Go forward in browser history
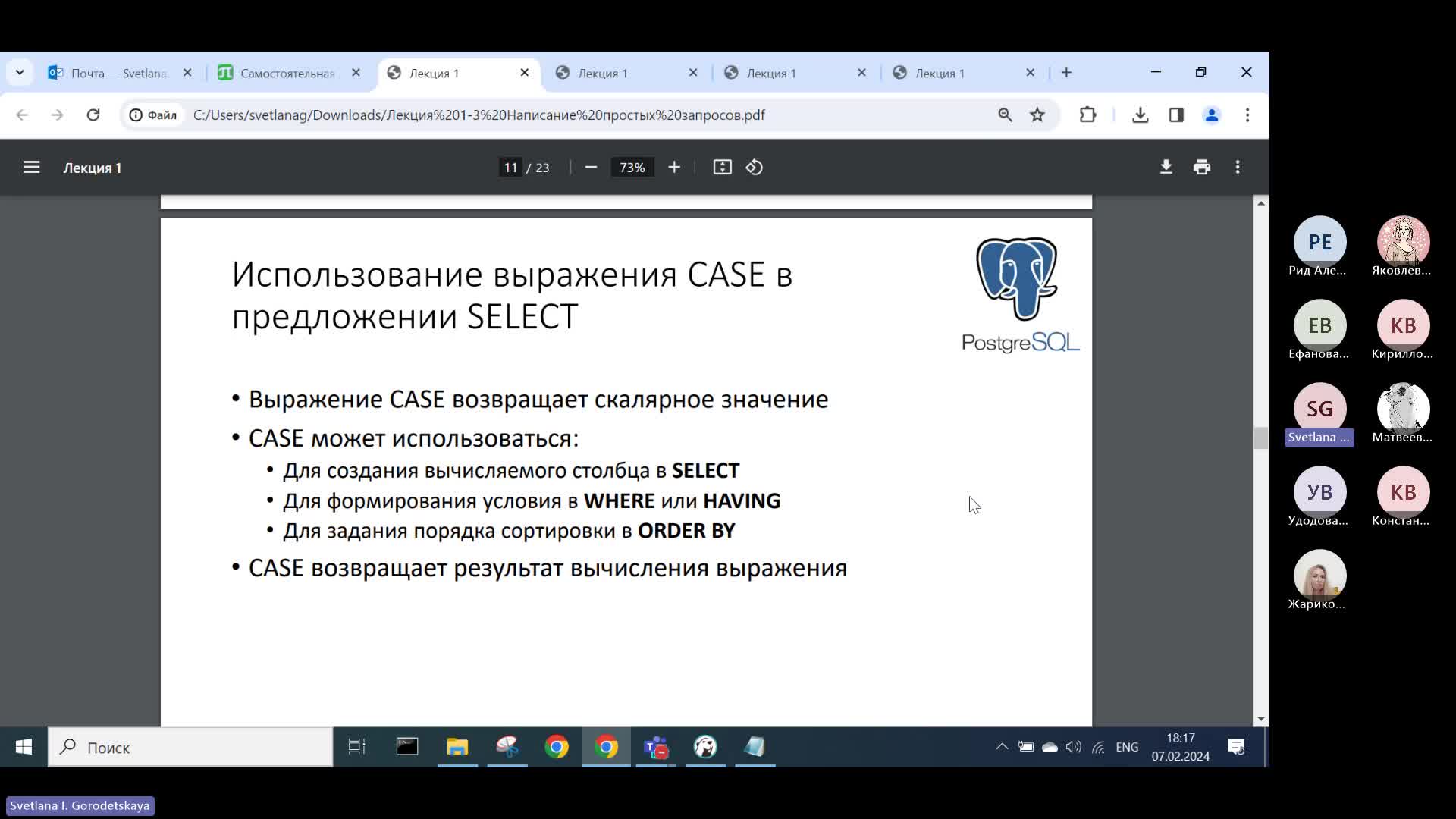Screen dimensions: 1456x819 tap(58, 115)
